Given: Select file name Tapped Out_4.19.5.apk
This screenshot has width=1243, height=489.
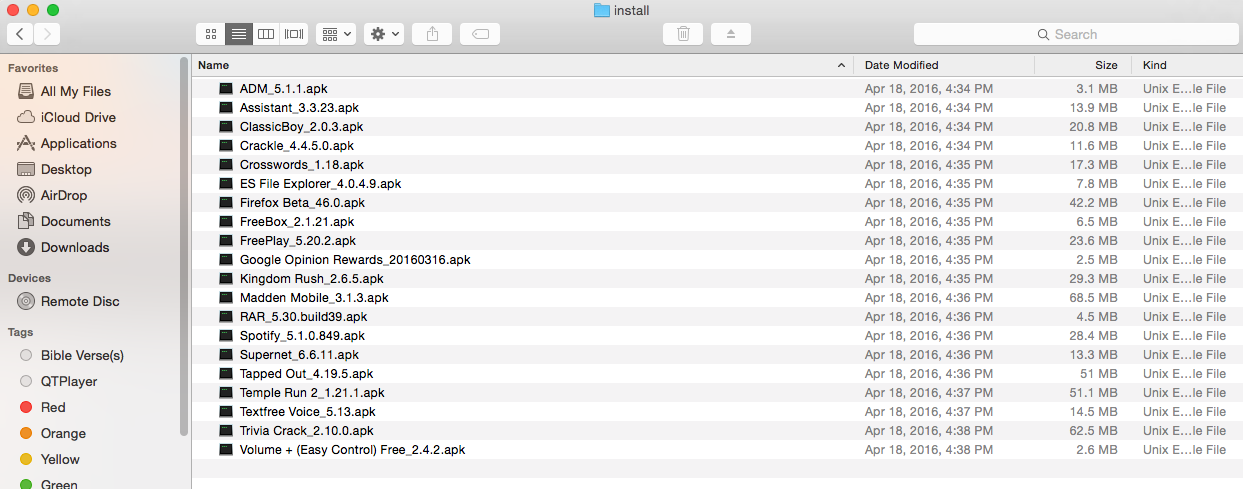Looking at the screenshot, I should pyautogui.click(x=306, y=374).
